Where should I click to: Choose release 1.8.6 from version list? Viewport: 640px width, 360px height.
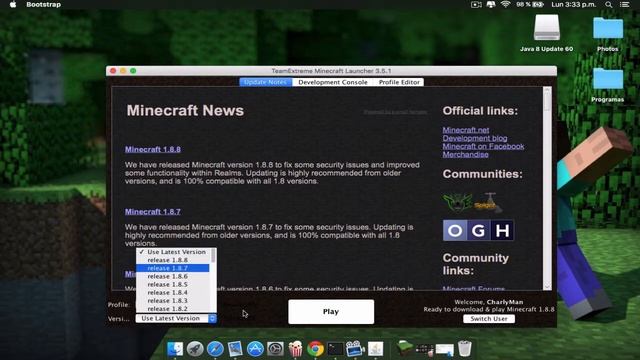(x=173, y=276)
